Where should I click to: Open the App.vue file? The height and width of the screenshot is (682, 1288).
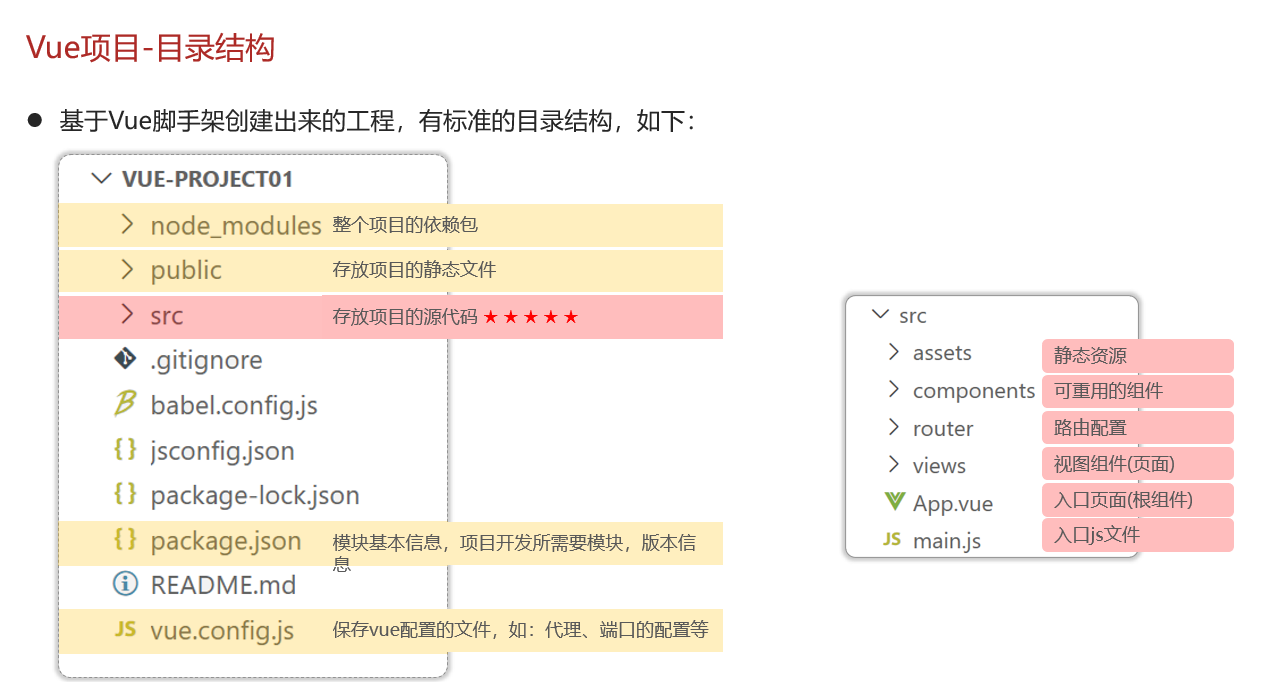pyautogui.click(x=953, y=503)
